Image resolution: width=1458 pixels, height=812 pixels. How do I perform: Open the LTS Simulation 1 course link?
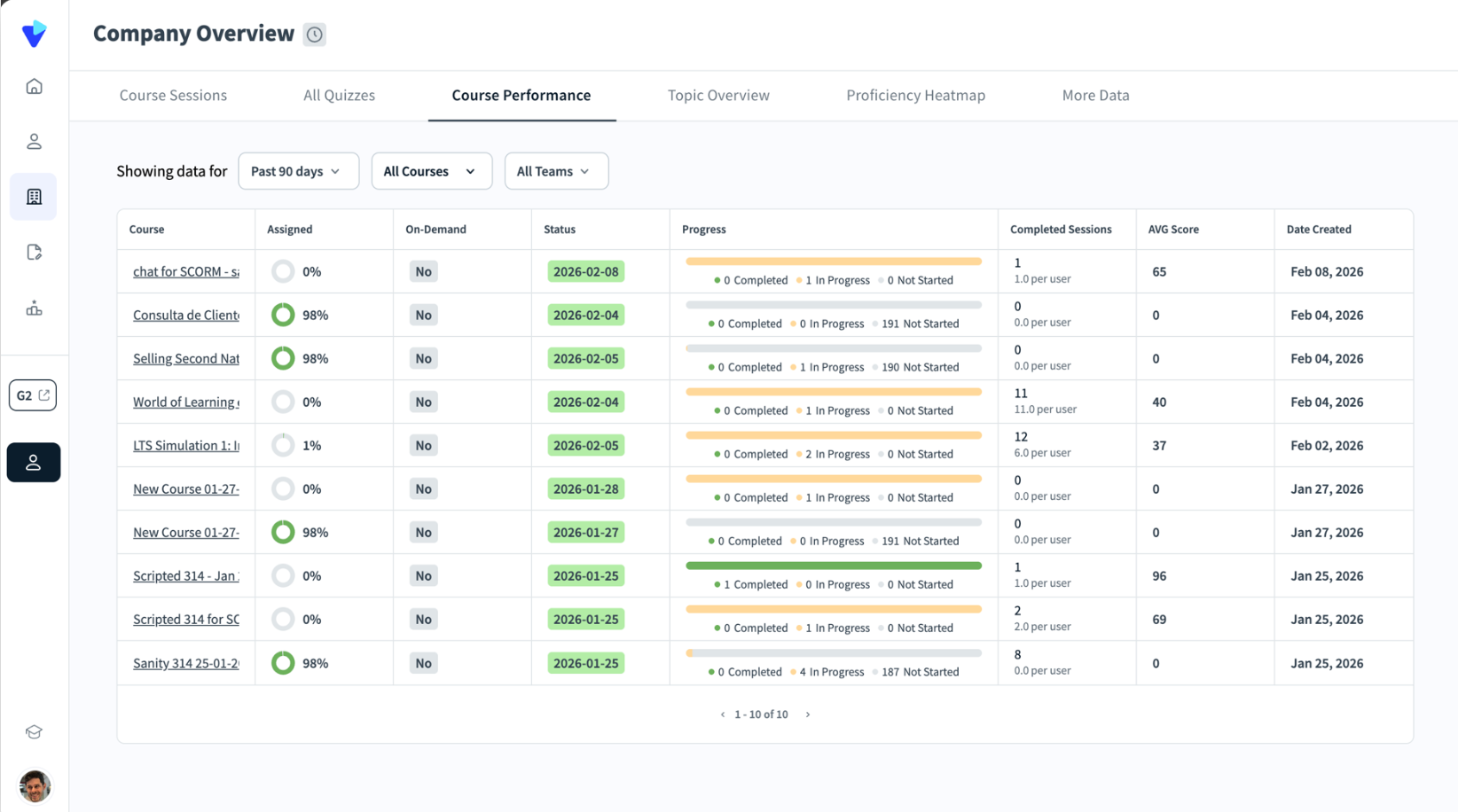(185, 445)
